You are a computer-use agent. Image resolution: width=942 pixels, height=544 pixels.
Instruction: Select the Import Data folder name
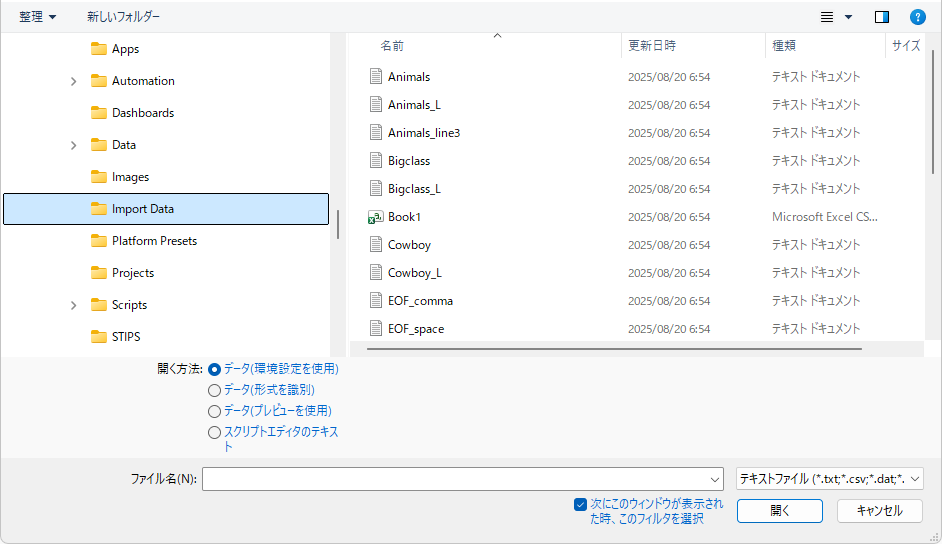click(x=143, y=209)
